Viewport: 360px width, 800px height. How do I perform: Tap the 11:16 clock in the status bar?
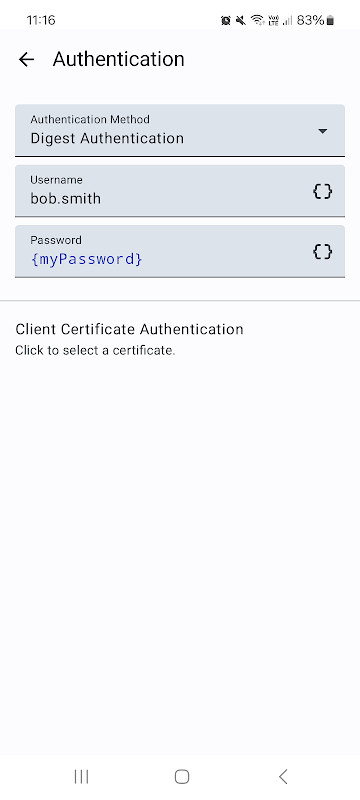[41, 20]
